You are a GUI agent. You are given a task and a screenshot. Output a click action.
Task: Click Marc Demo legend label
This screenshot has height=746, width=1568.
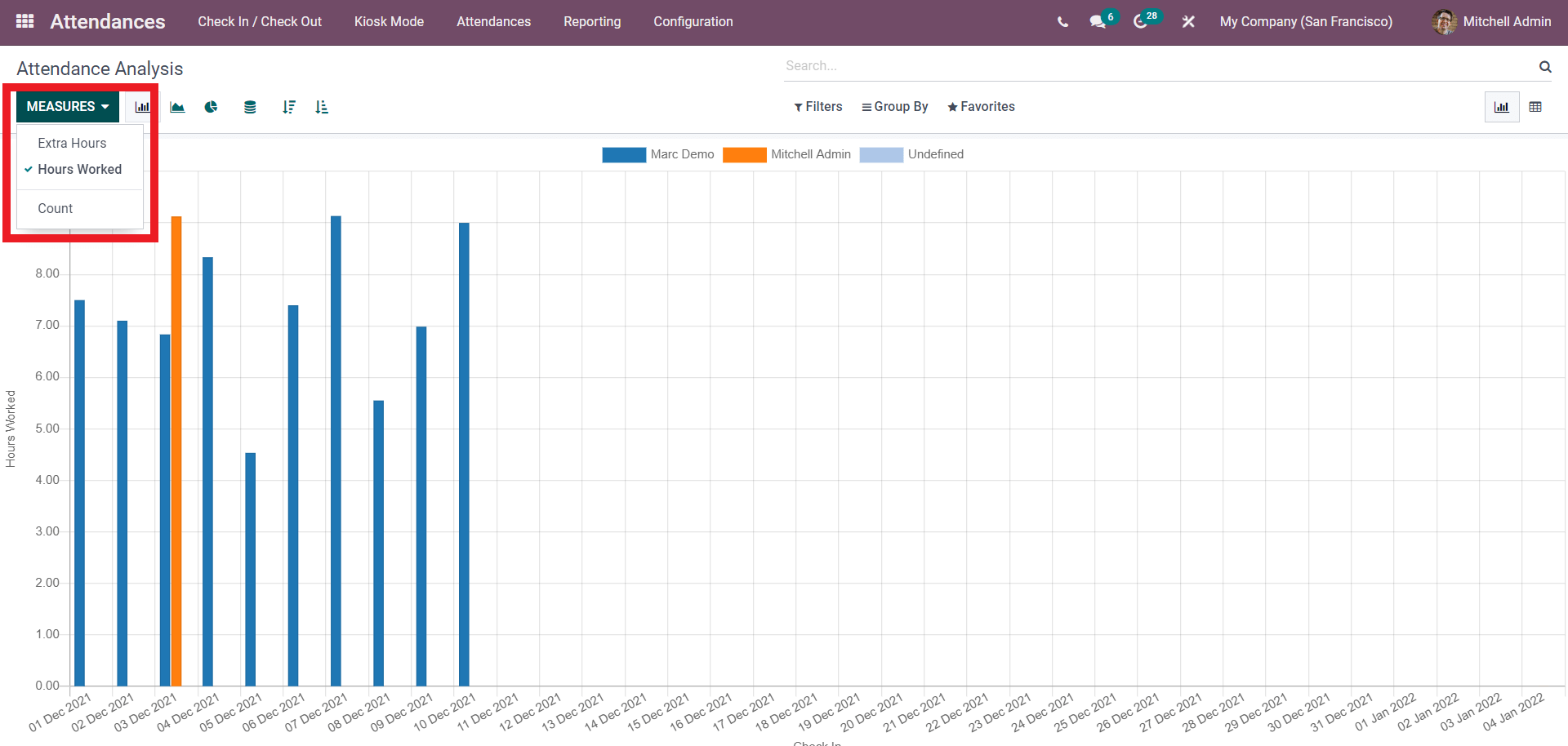(x=682, y=154)
